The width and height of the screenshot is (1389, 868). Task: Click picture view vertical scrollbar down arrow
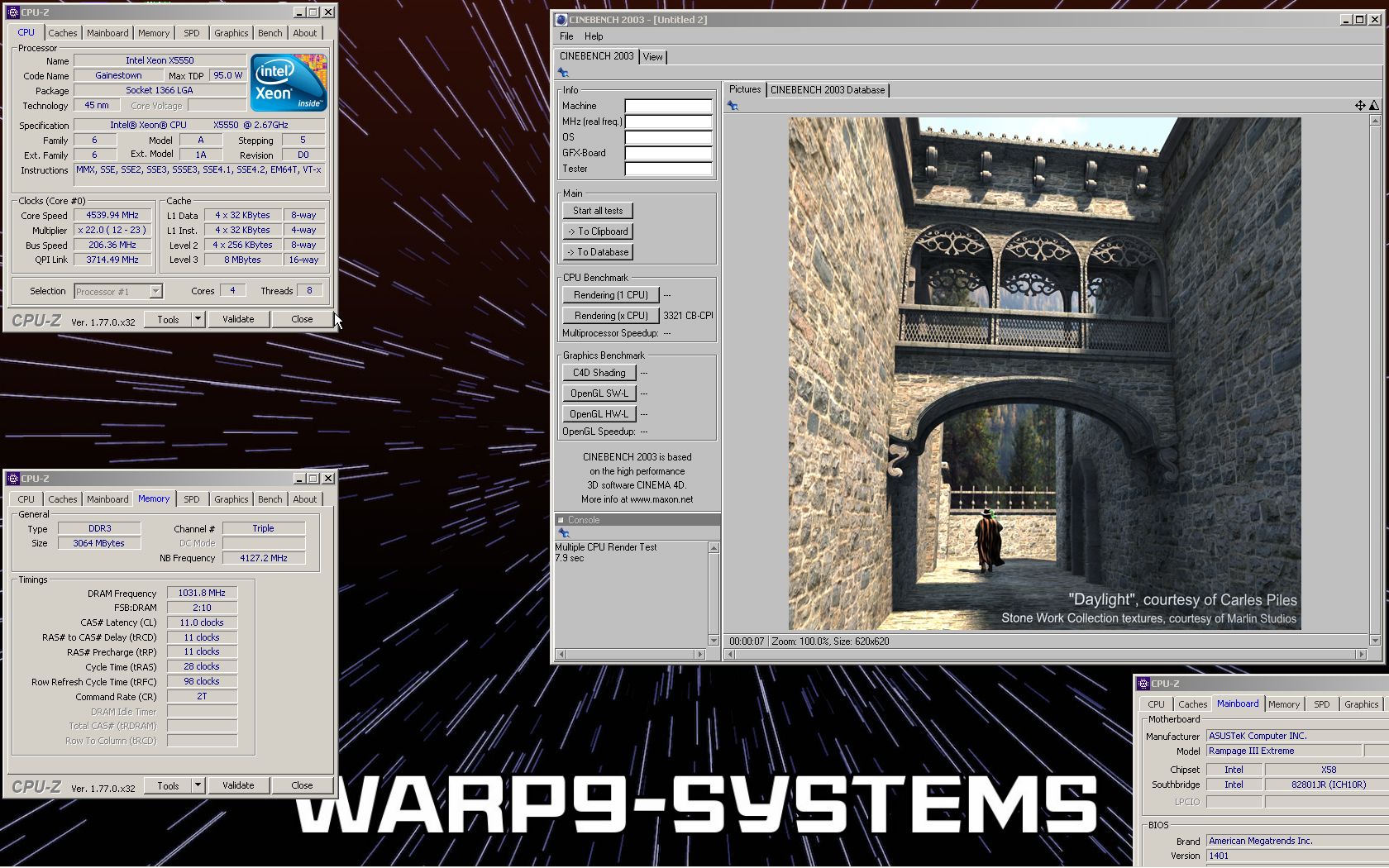[1375, 641]
